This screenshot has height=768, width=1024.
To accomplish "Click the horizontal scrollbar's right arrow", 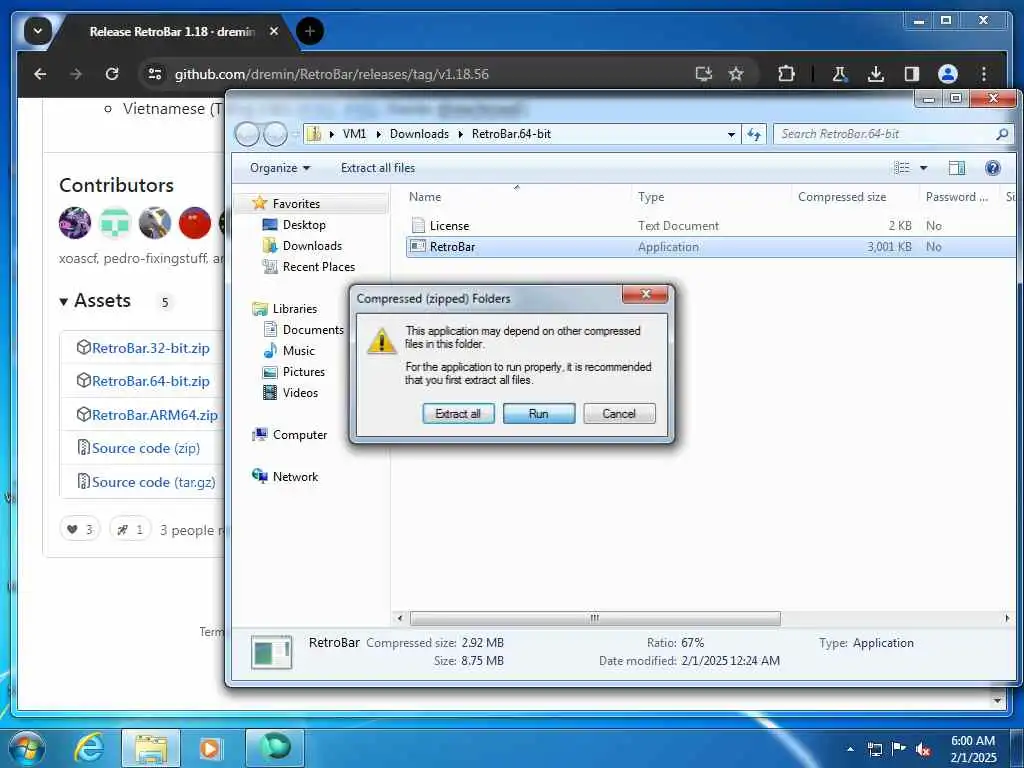I will [1006, 618].
